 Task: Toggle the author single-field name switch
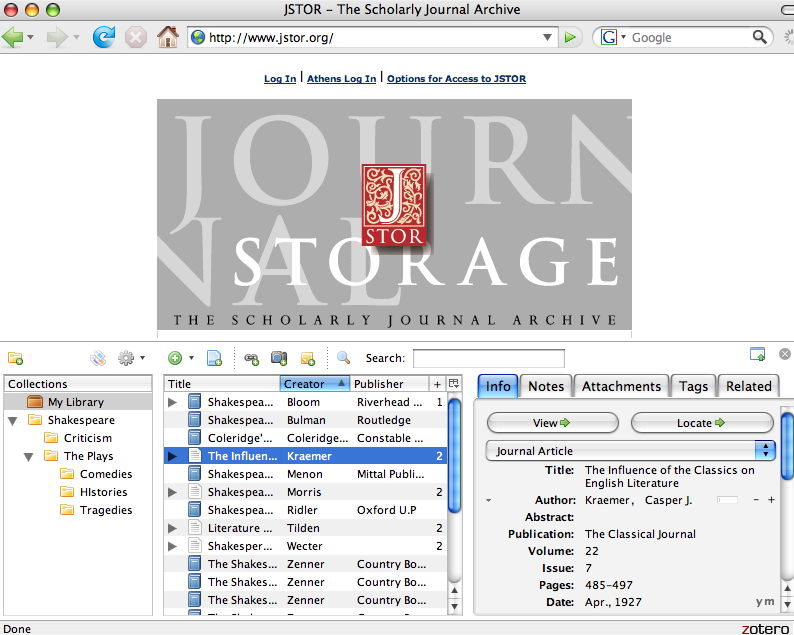pyautogui.click(x=727, y=500)
